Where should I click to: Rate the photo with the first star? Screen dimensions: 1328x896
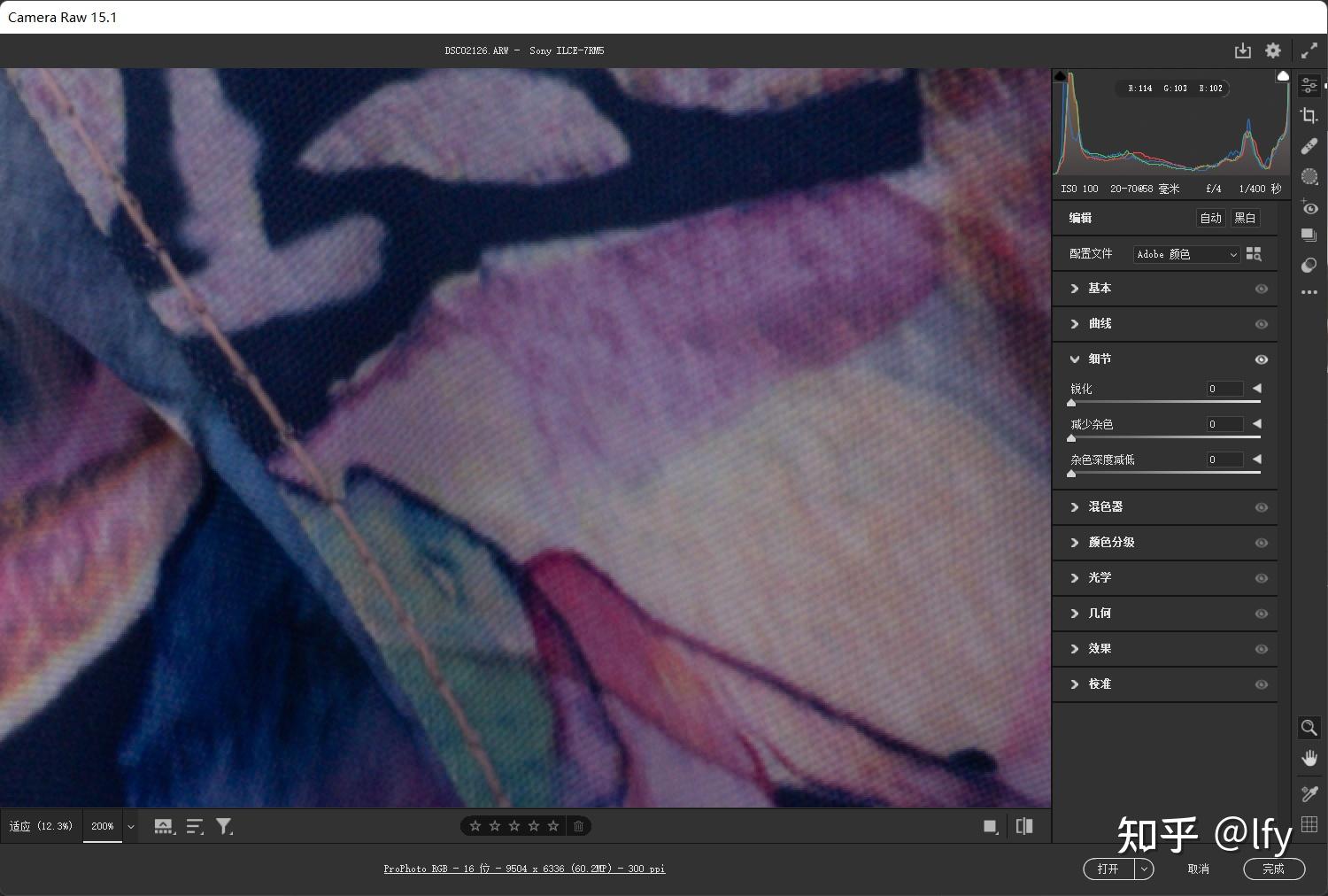point(475,826)
